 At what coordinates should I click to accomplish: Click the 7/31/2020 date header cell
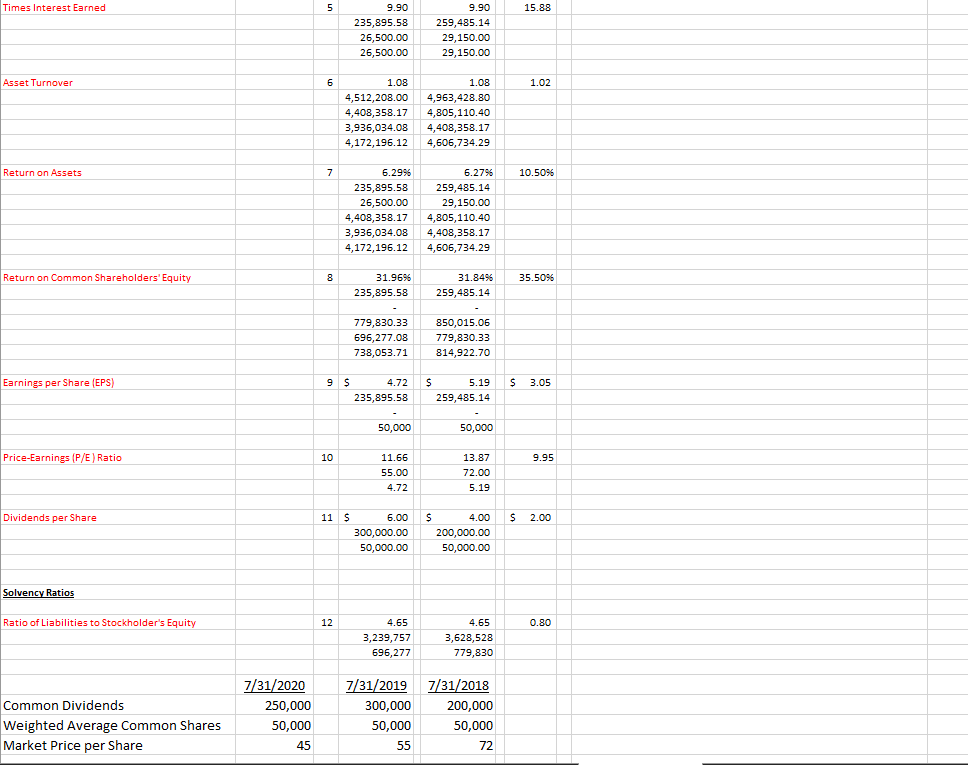(x=274, y=685)
